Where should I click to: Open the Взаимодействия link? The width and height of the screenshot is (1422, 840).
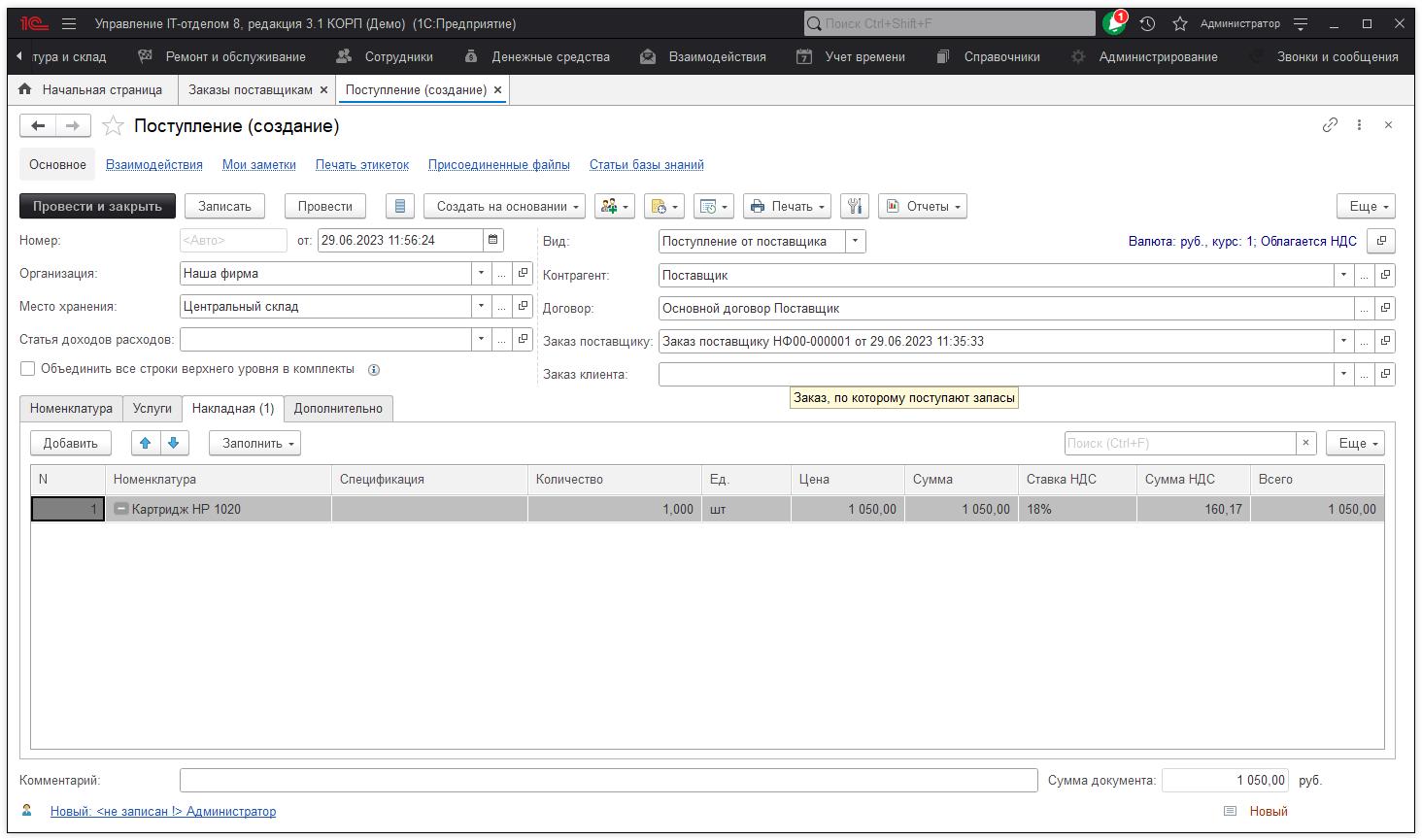click(153, 165)
